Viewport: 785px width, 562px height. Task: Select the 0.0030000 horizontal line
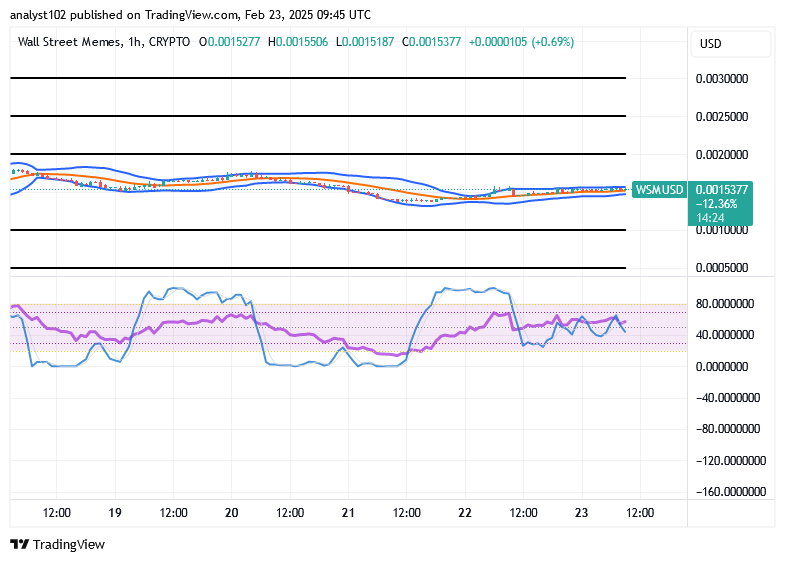click(x=318, y=78)
